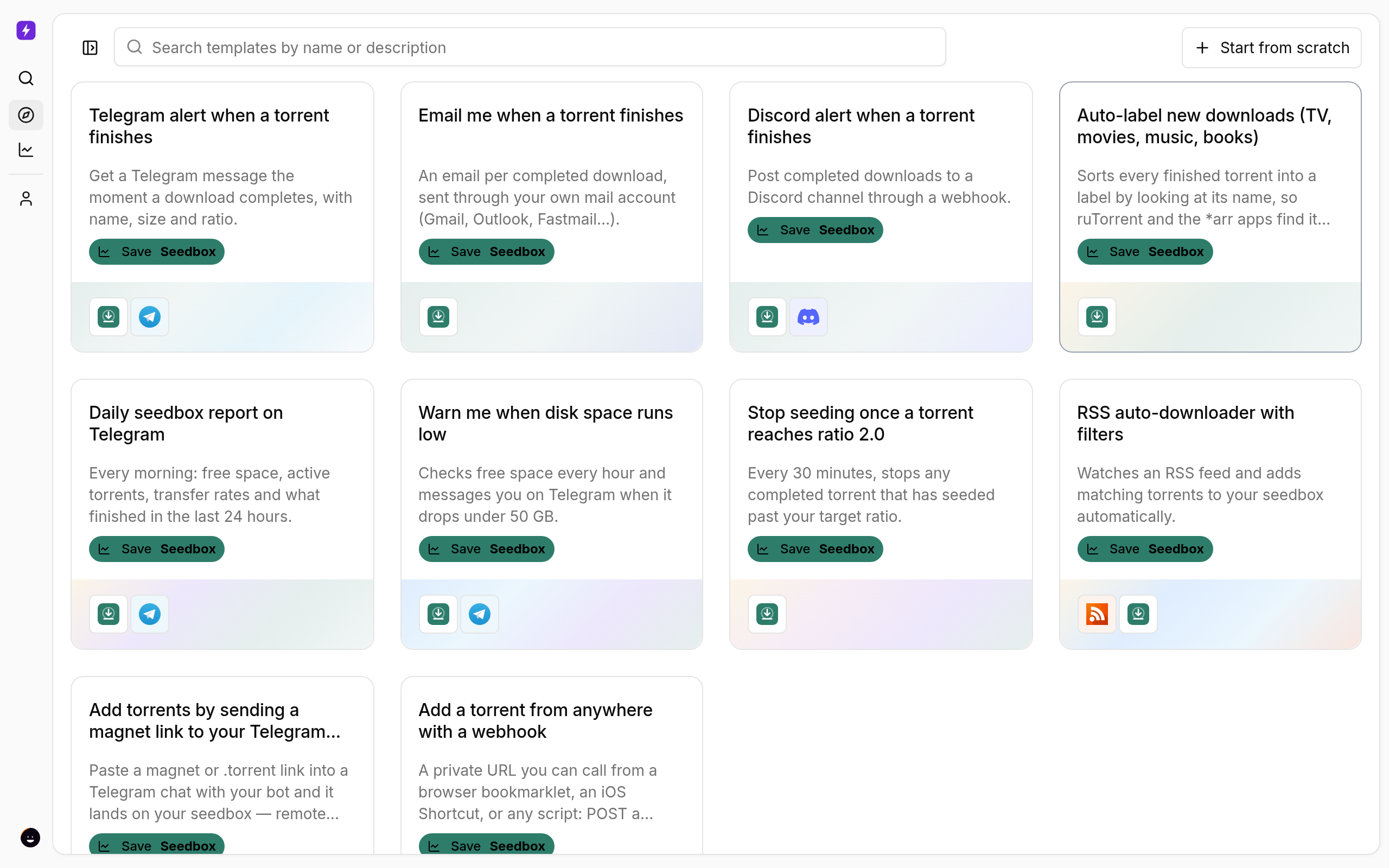Click the Telegram icon on Telegram alert card
The image size is (1389, 868).
pyautogui.click(x=150, y=317)
